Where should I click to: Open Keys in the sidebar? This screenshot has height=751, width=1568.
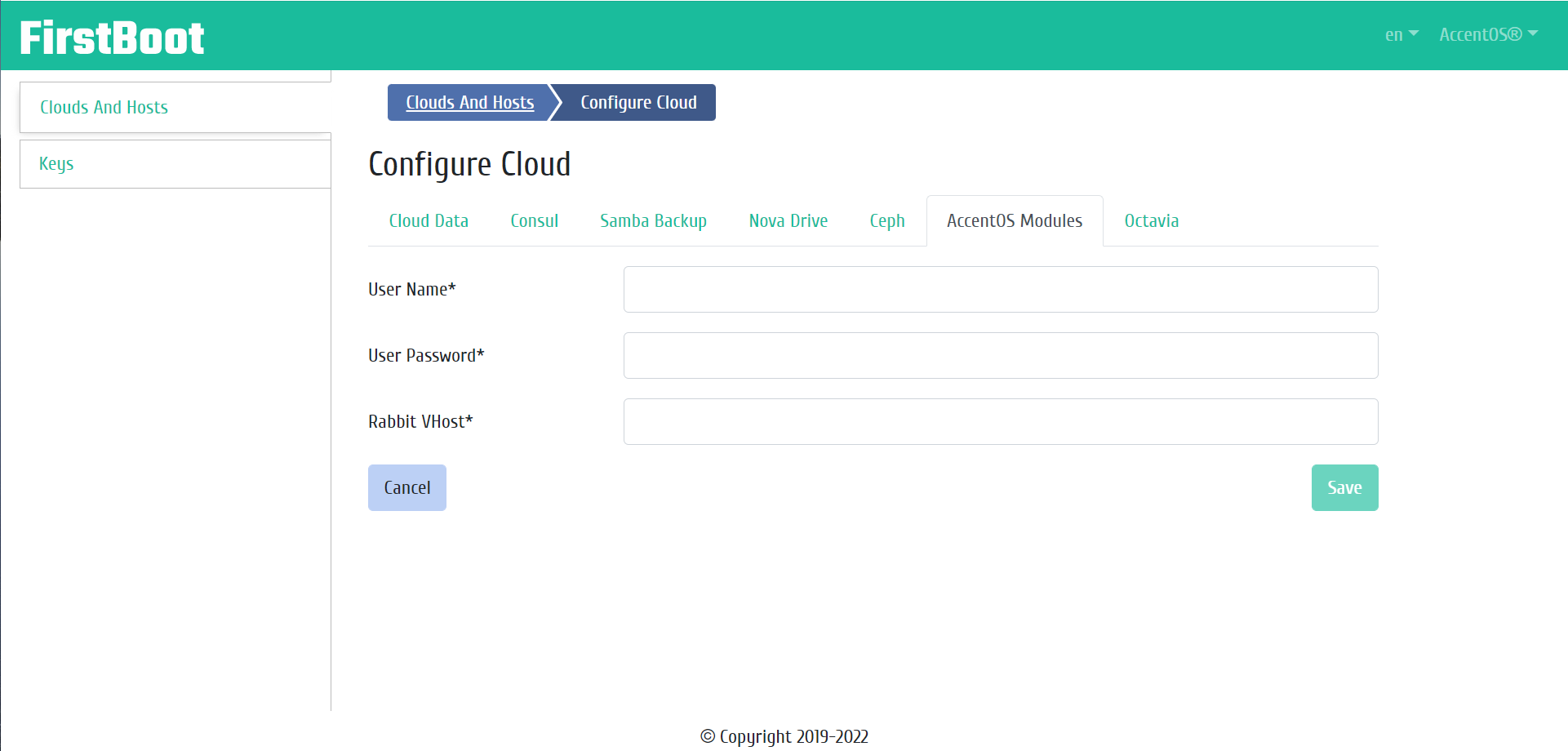175,164
